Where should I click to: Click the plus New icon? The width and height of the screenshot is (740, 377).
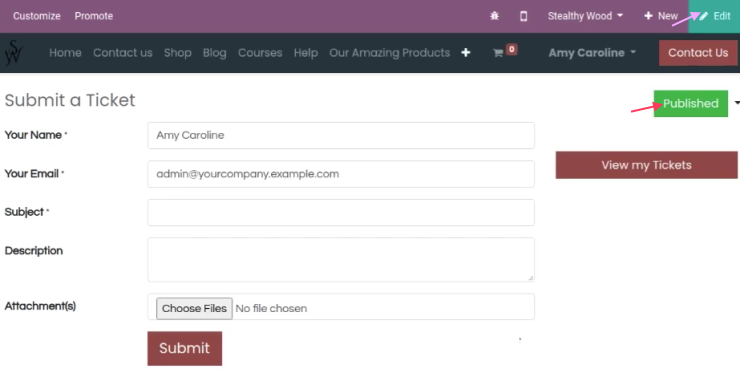(648, 16)
